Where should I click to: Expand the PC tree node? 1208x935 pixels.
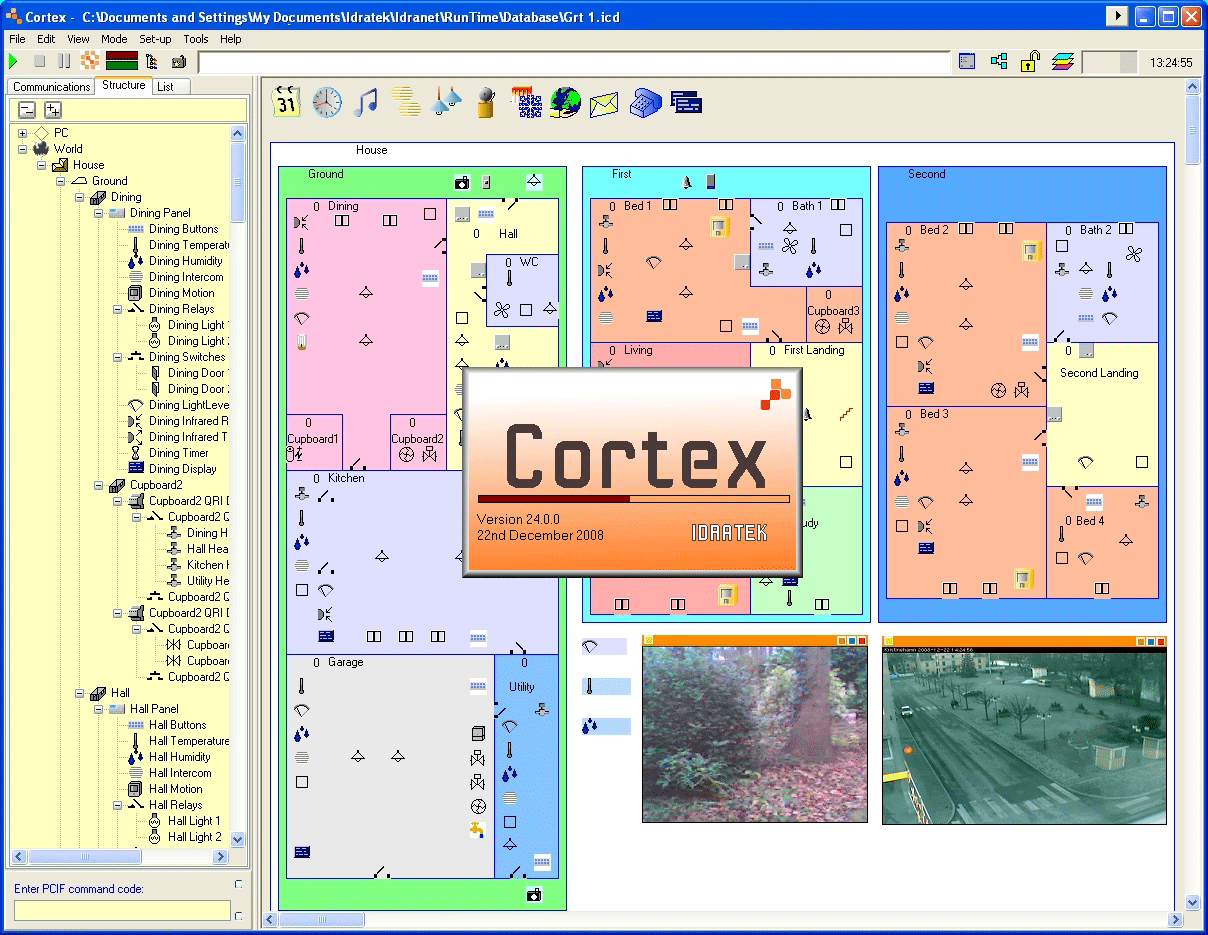point(23,133)
